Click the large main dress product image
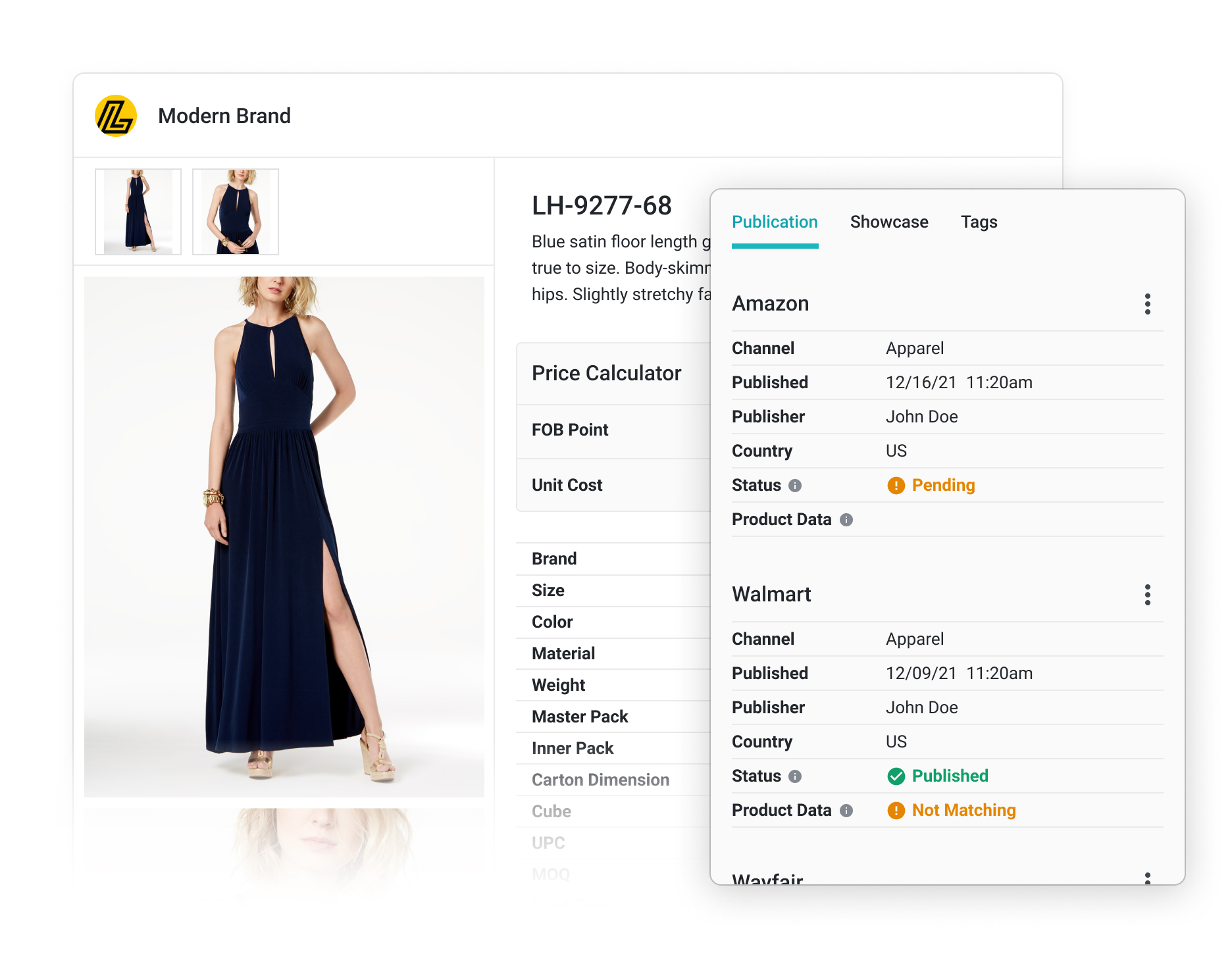1232x958 pixels. pyautogui.click(x=284, y=536)
